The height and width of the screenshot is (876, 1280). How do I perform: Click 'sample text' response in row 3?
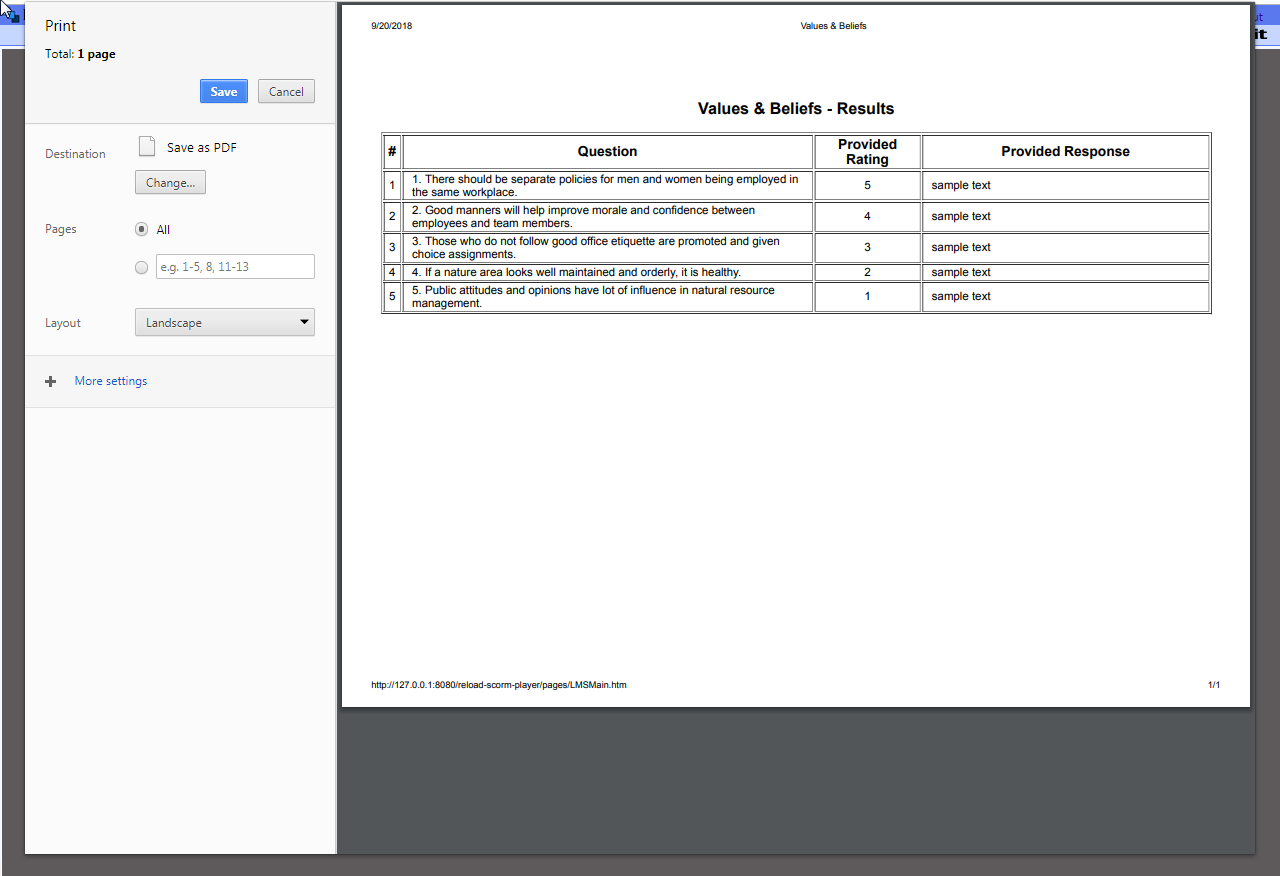coord(961,247)
